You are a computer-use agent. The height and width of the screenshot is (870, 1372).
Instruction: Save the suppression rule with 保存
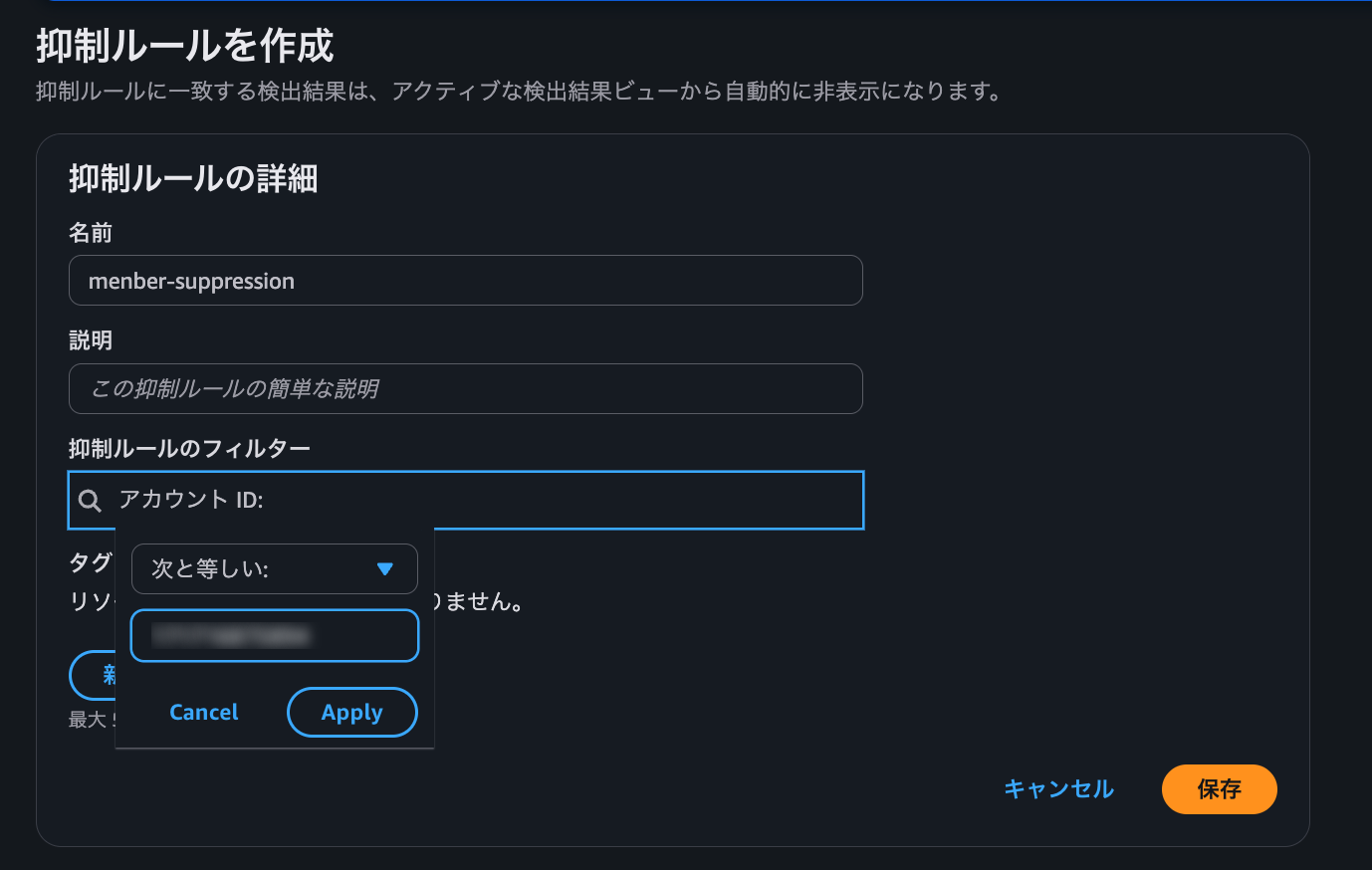1219,788
